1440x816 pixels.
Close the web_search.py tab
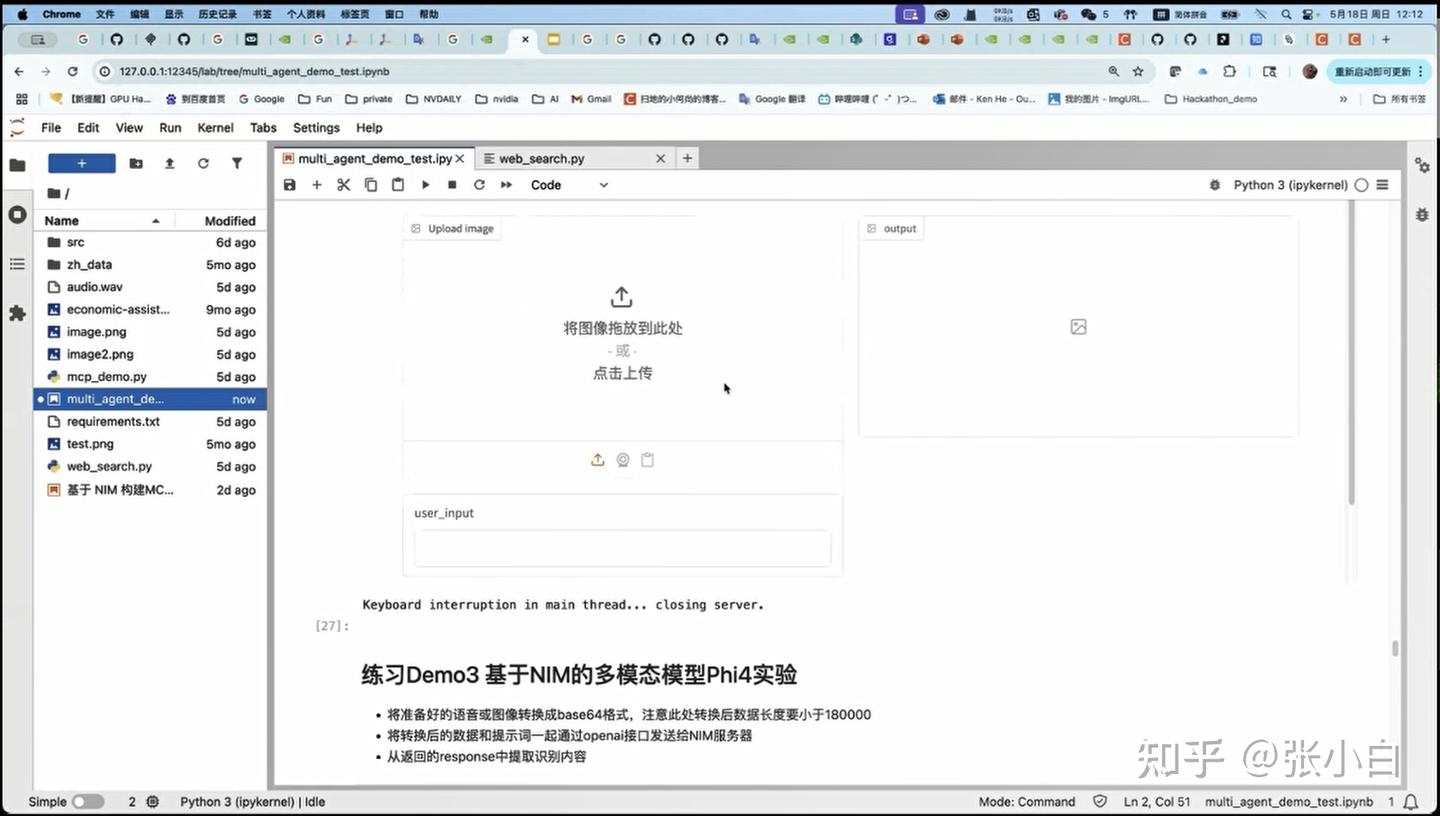click(660, 158)
